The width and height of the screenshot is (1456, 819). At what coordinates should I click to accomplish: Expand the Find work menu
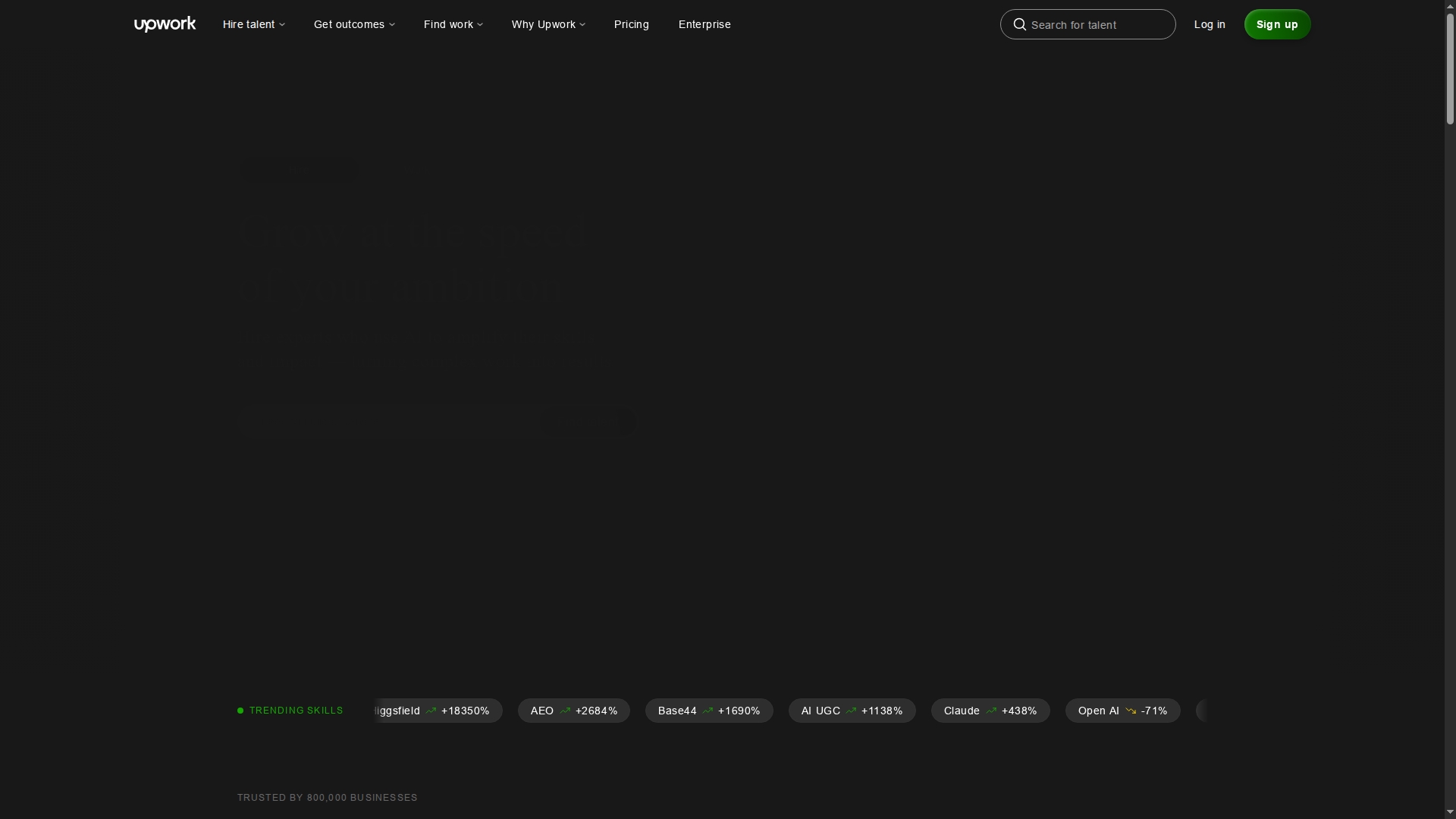(x=453, y=24)
